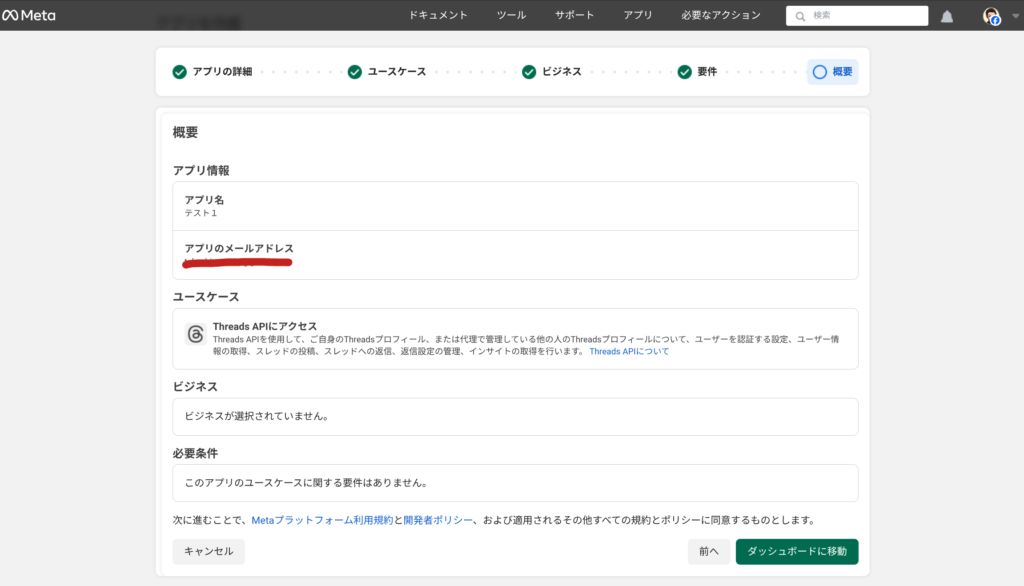Open the アプリ menu
The height and width of the screenshot is (586, 1024).
click(637, 15)
